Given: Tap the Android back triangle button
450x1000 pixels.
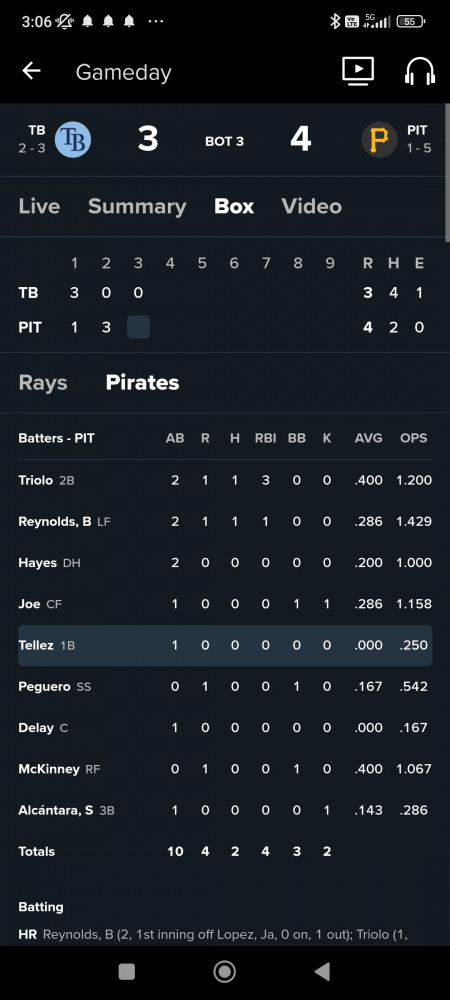Looking at the screenshot, I should tap(323, 971).
